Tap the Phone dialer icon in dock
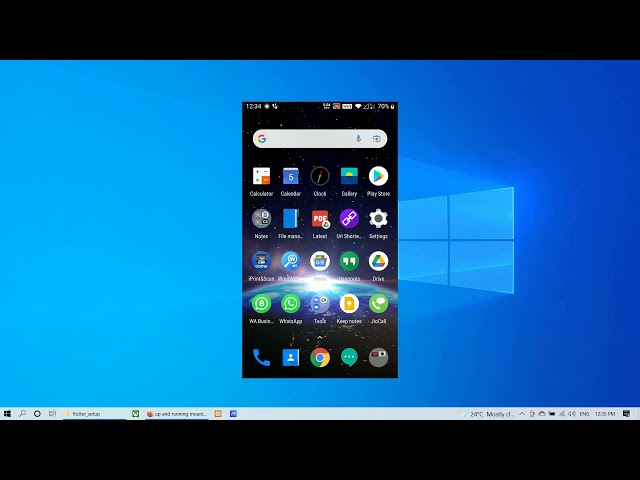The image size is (640, 480). click(x=261, y=357)
